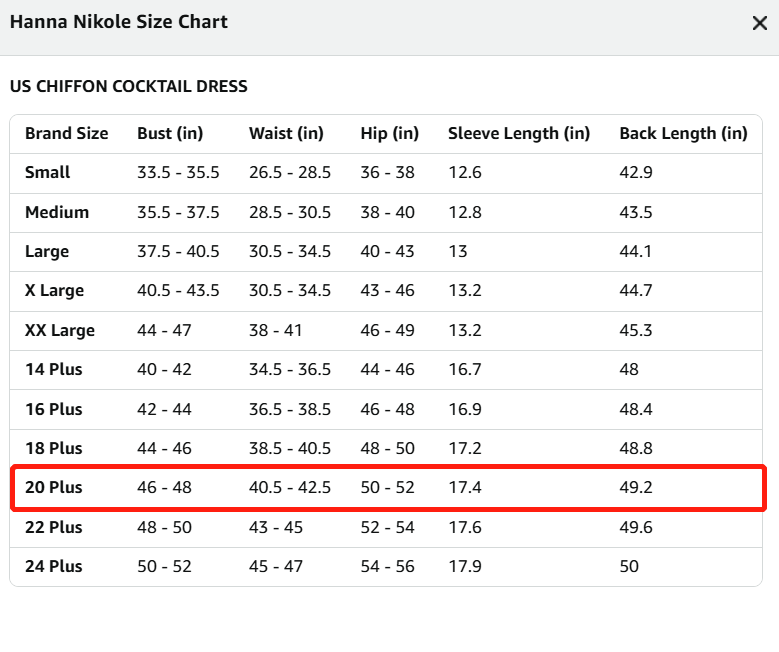Click 22 Plus sleeve length '17.6'
The image size is (779, 652).
[x=465, y=527]
